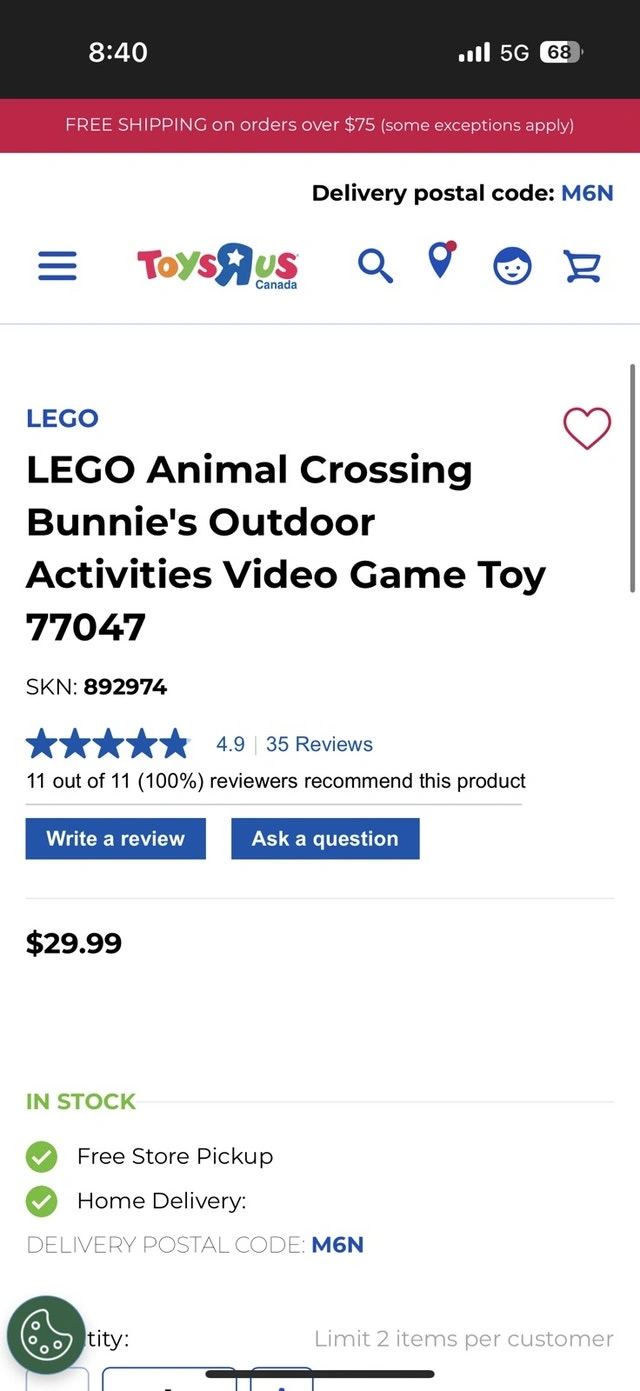Tap the Toys R Us Canada logo

coord(218,266)
